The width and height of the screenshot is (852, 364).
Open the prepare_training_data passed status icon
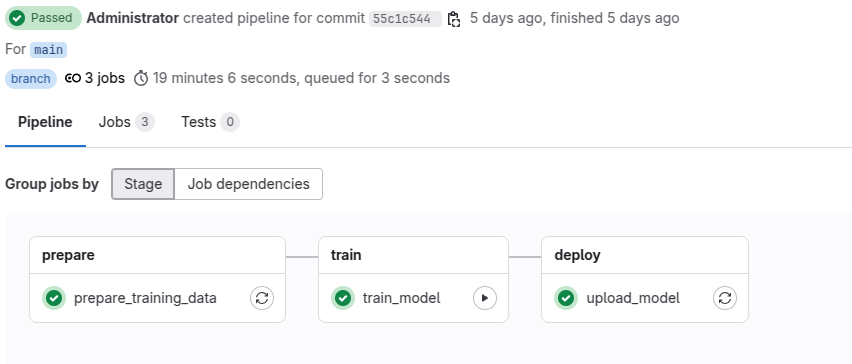click(54, 298)
